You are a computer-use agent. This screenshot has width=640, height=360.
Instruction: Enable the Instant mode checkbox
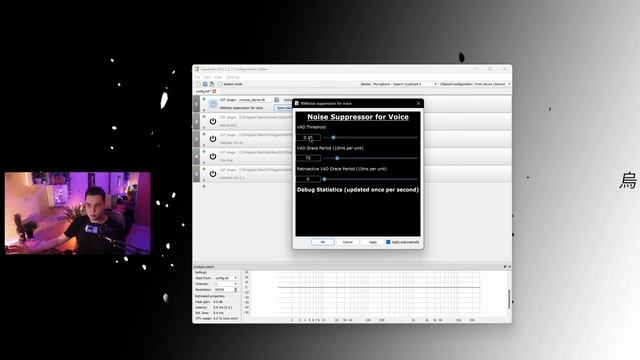(220, 84)
